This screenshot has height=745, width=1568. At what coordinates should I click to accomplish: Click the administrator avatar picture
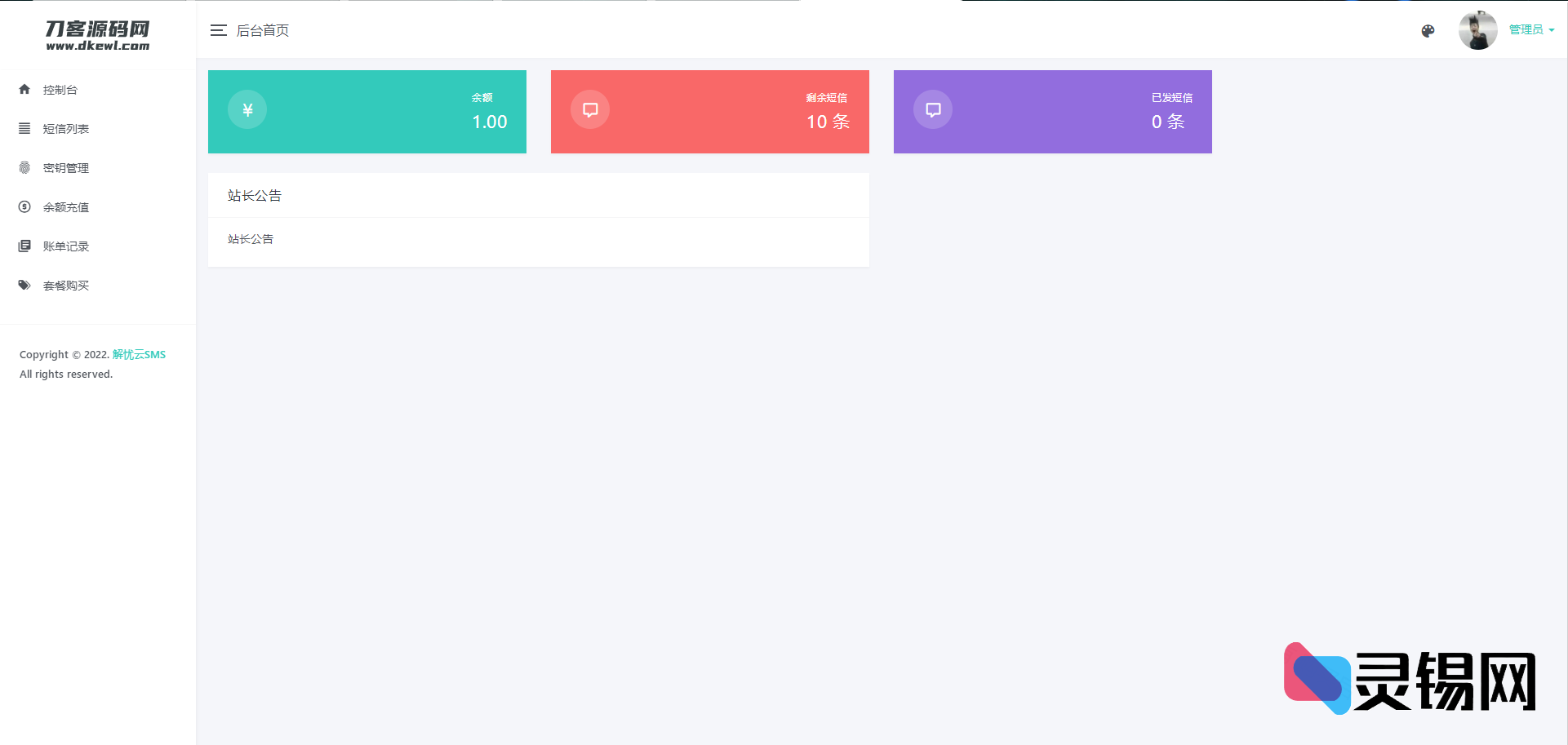(x=1477, y=31)
